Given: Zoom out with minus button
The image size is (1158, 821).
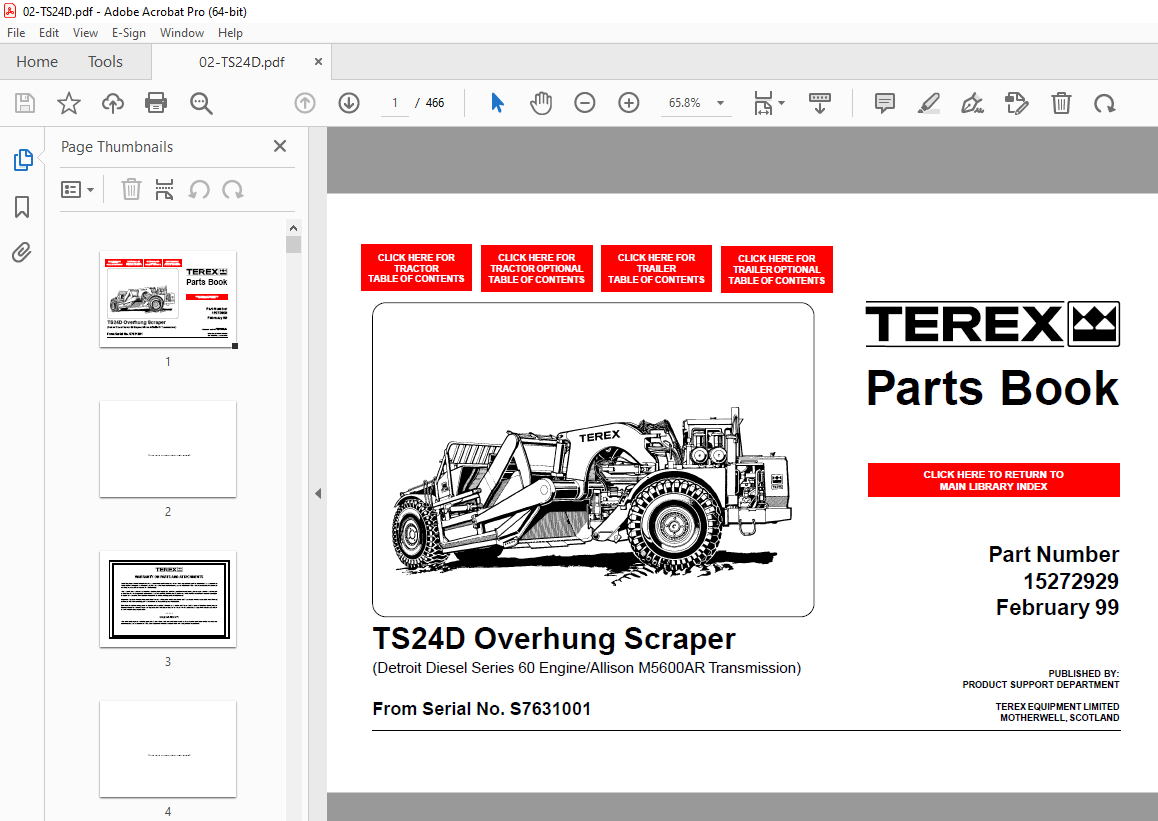Looking at the screenshot, I should (584, 103).
